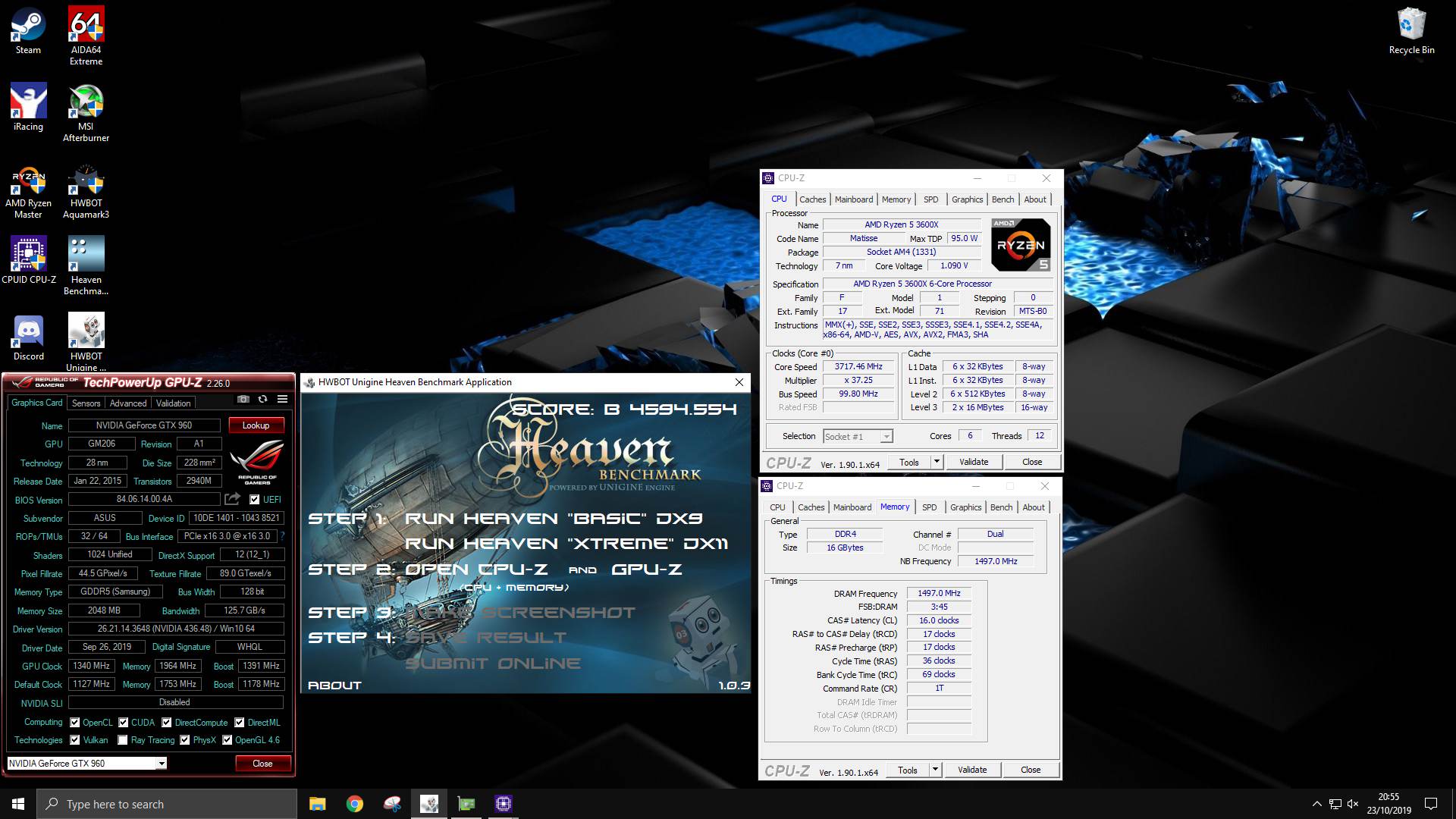This screenshot has height=819, width=1456.
Task: Click Heaven benchmark taskbar icon
Action: point(429,804)
